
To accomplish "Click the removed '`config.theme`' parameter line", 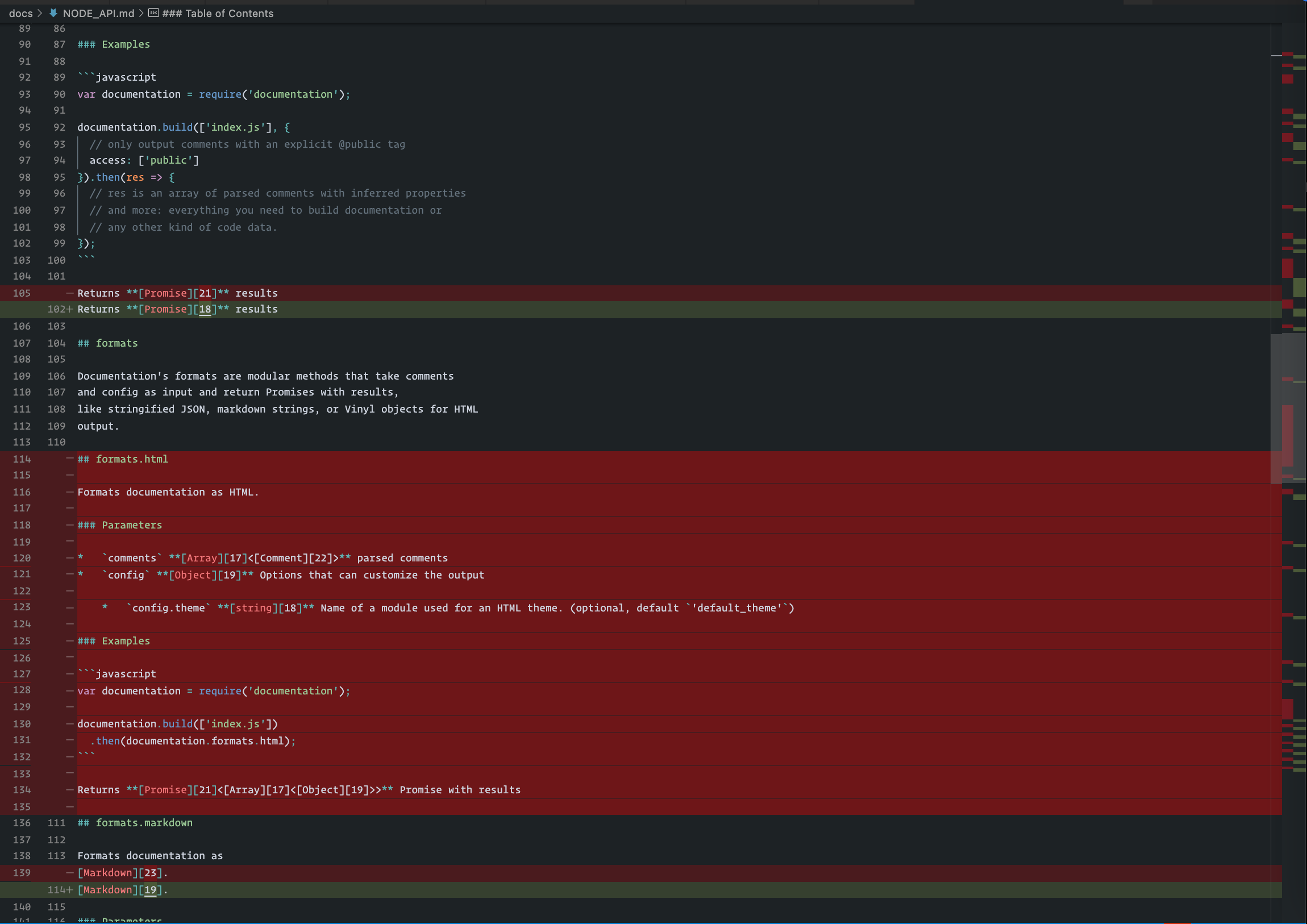I will coord(448,609).
